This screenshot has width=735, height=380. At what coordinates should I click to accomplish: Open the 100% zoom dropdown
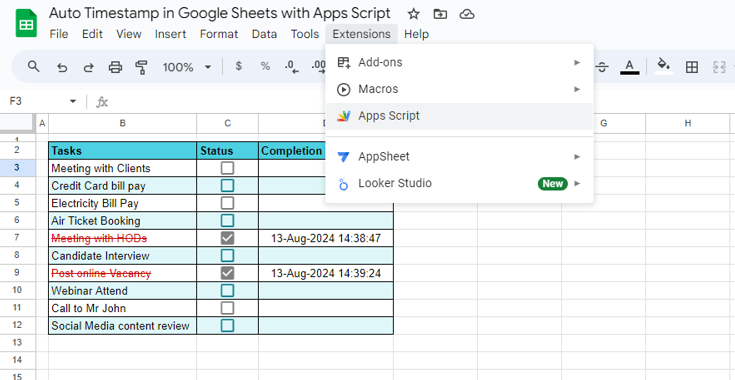[x=187, y=67]
